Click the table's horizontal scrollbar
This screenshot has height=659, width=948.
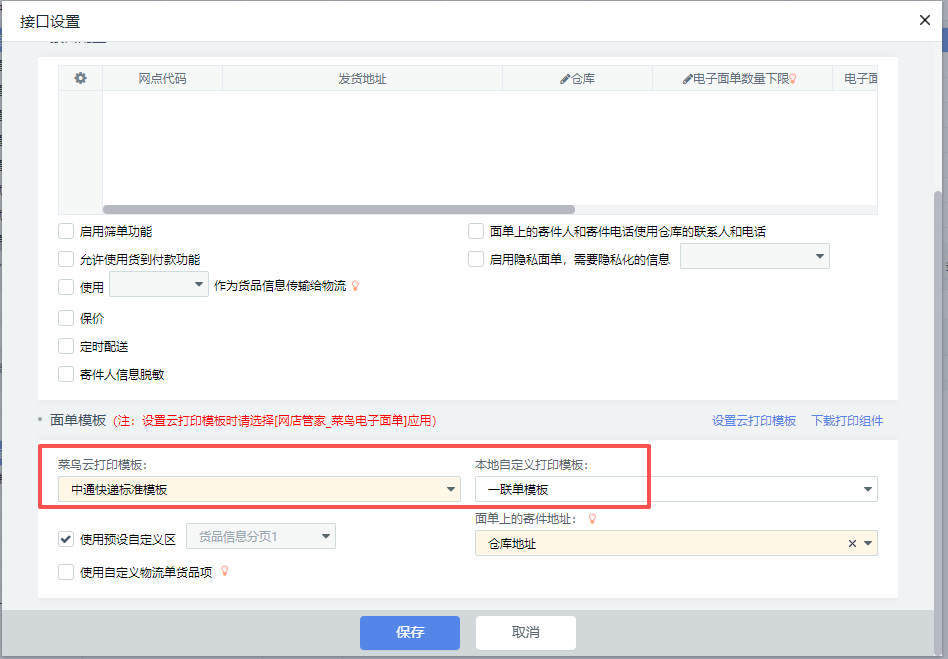pyautogui.click(x=338, y=210)
